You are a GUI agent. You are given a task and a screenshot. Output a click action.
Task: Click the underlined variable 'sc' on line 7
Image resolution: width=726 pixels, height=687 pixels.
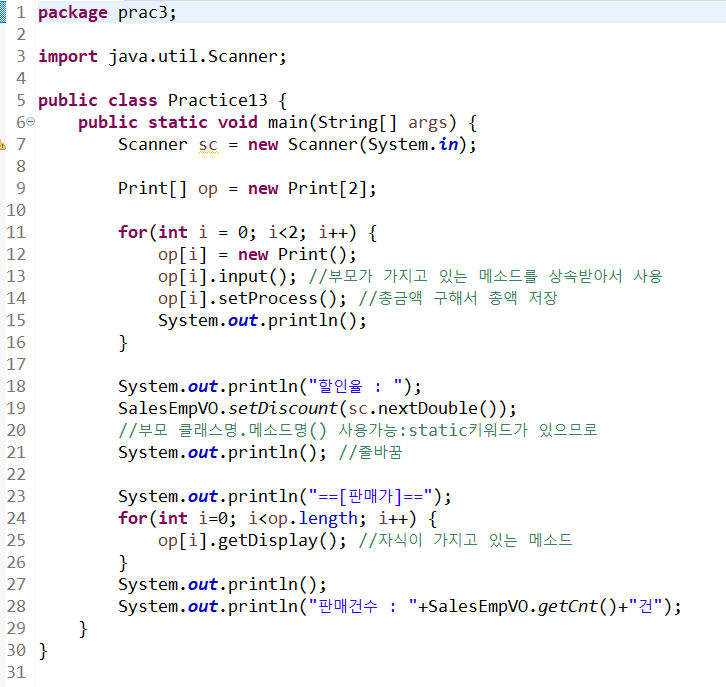pos(208,145)
